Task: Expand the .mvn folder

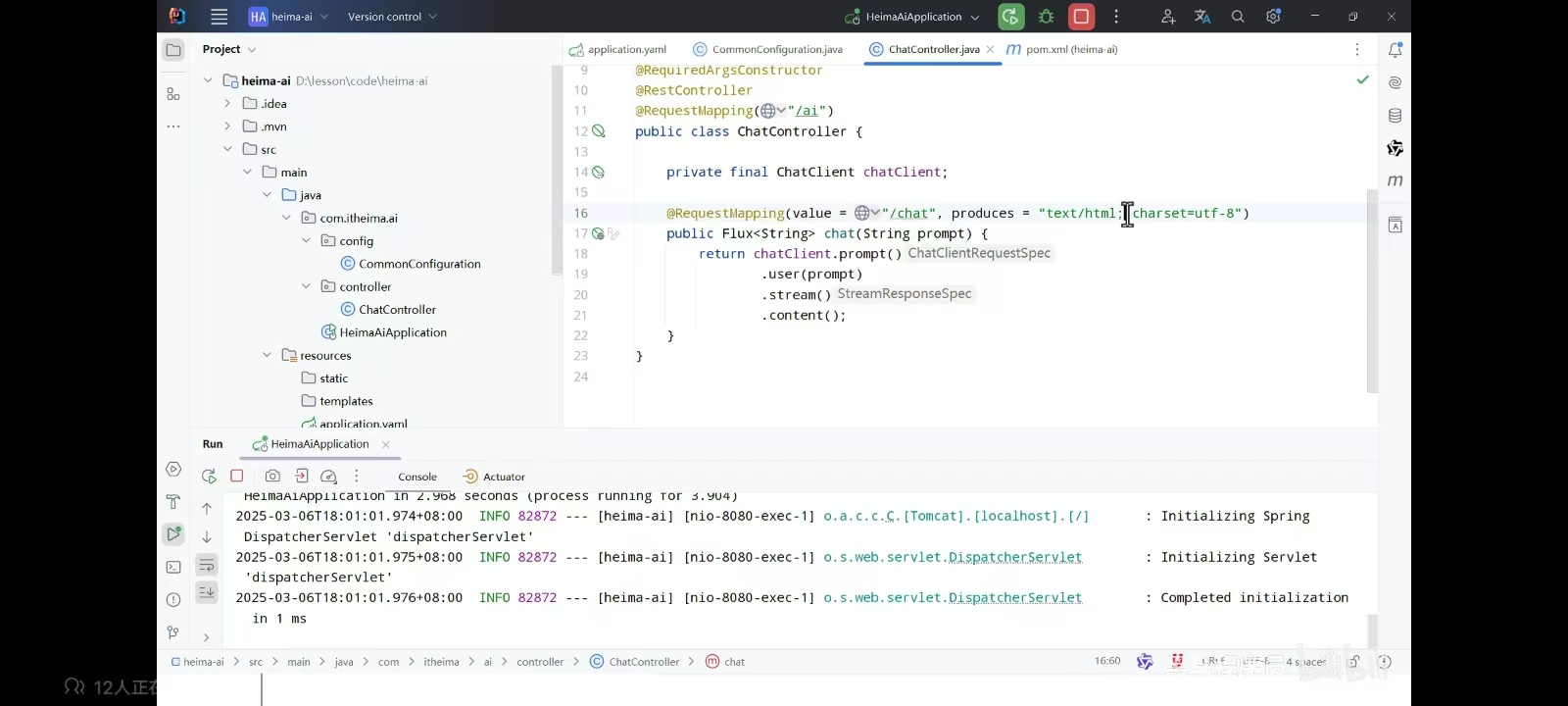Action: click(x=227, y=126)
